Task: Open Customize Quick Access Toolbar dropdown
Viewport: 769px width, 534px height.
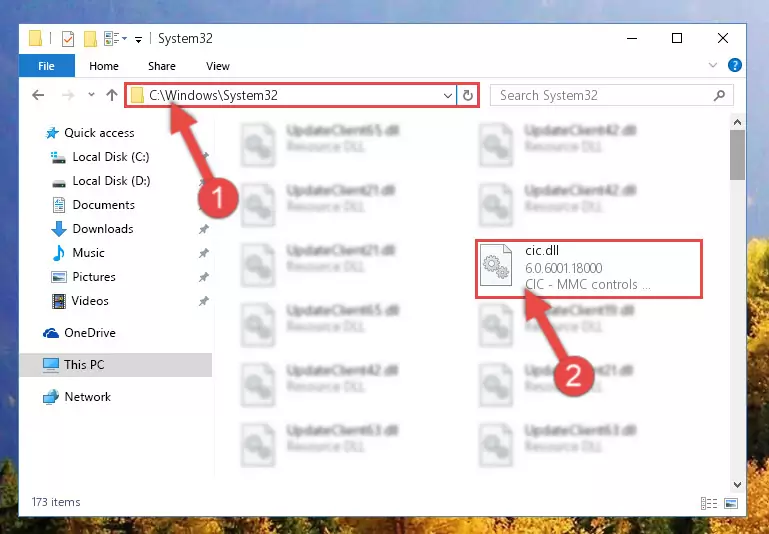Action: 139,39
